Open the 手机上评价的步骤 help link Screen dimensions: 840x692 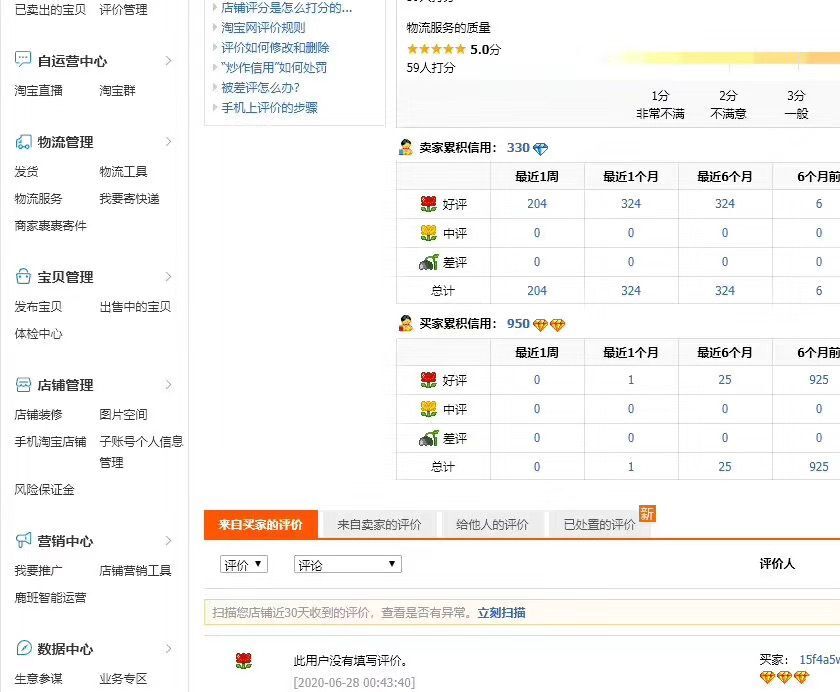269,108
